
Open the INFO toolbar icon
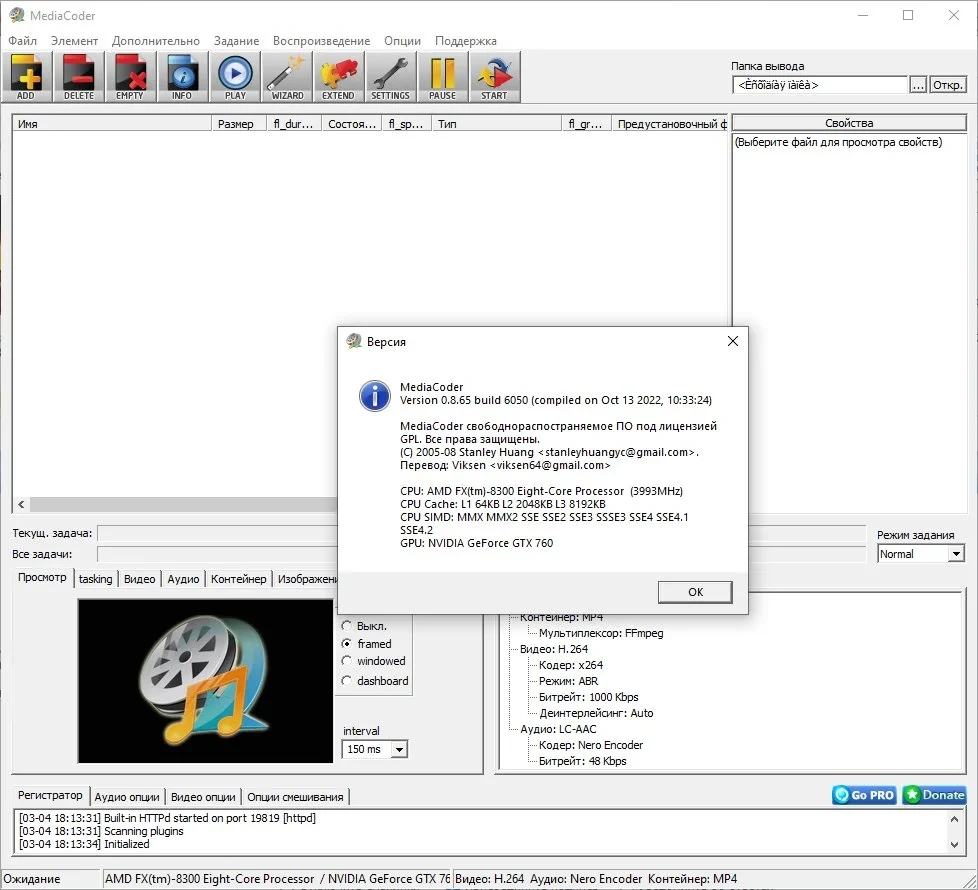click(x=182, y=77)
